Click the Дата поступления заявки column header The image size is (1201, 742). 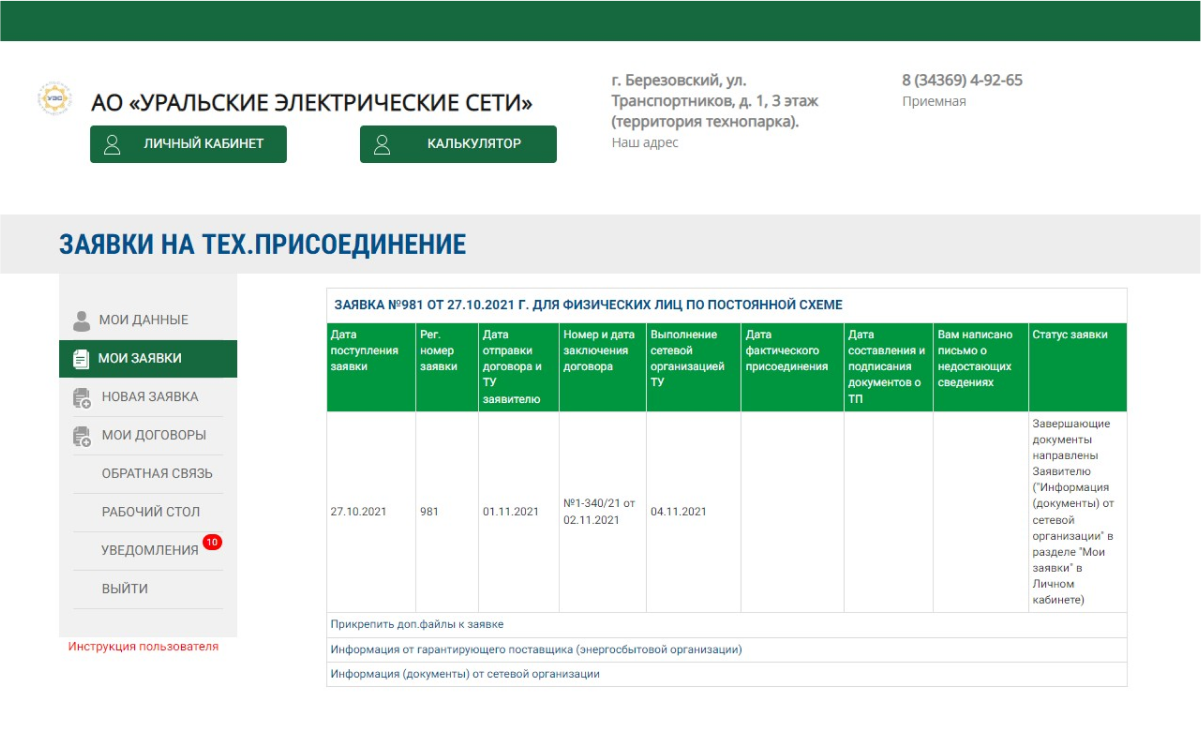tap(371, 367)
